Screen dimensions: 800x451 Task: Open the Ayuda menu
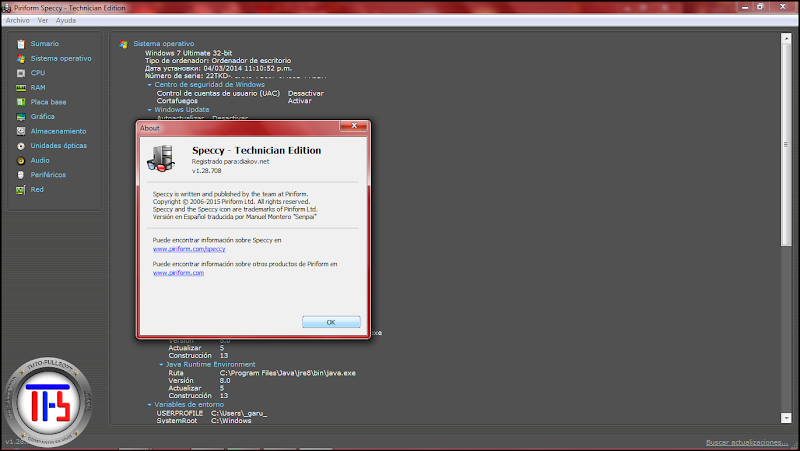pos(66,20)
